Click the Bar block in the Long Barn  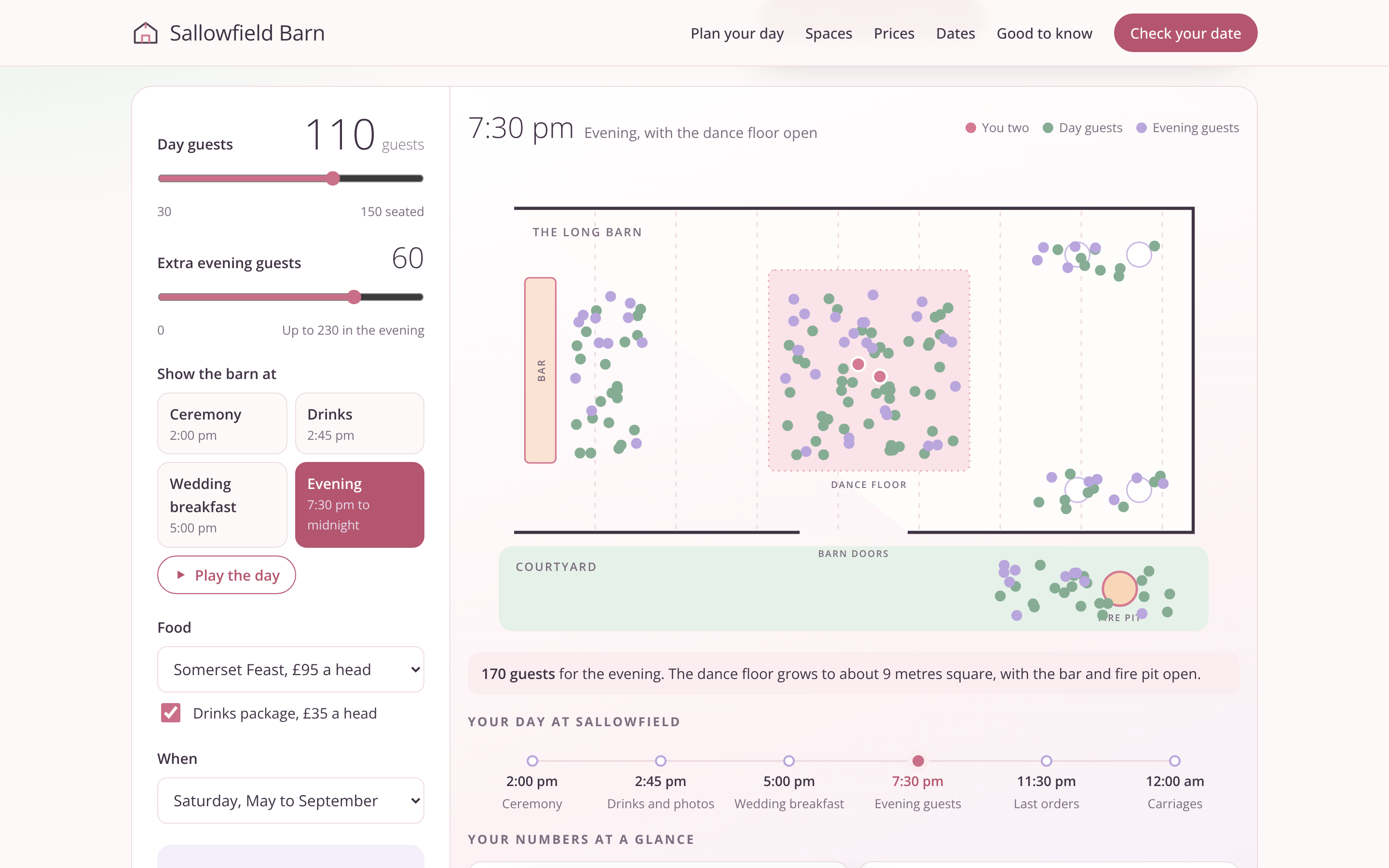[540, 370]
